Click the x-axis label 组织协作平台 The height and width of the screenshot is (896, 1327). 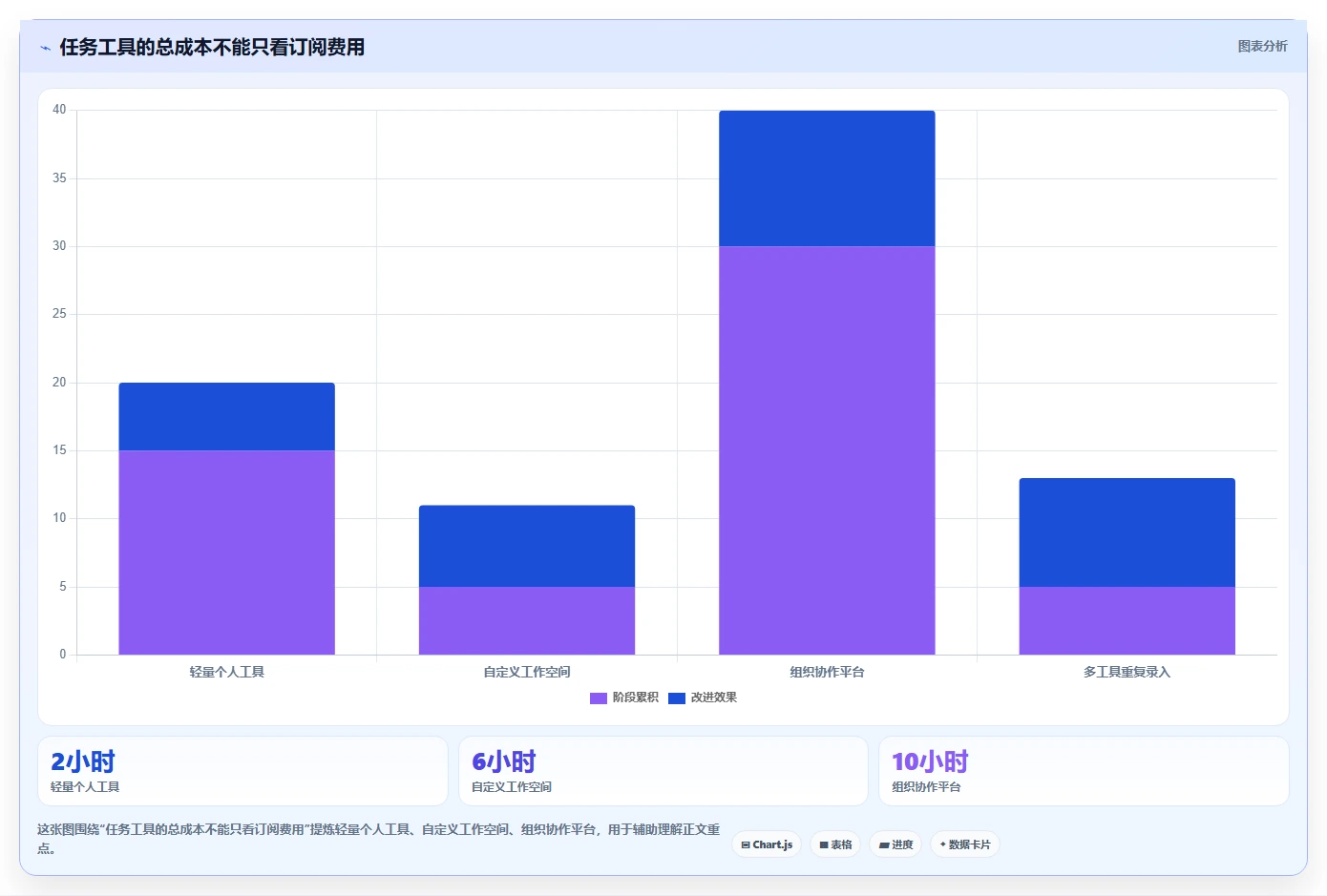(827, 672)
